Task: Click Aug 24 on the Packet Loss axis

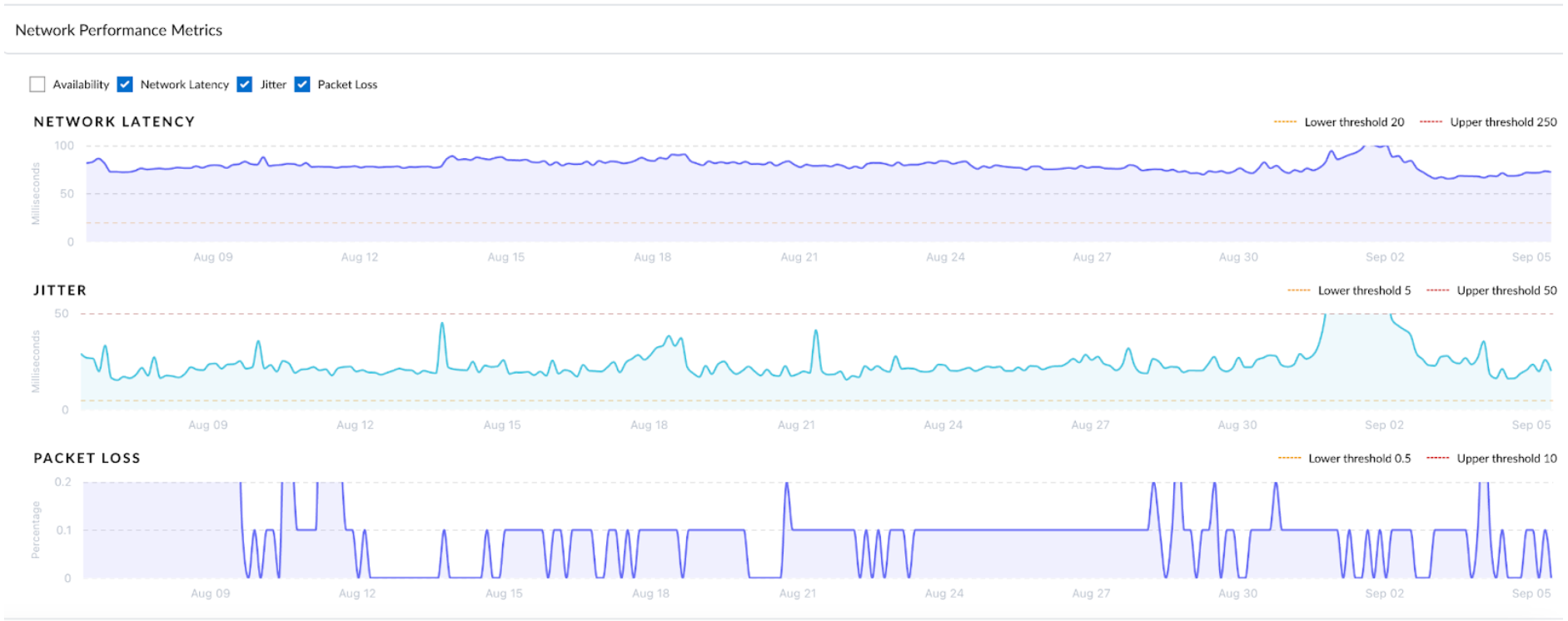Action: click(944, 594)
